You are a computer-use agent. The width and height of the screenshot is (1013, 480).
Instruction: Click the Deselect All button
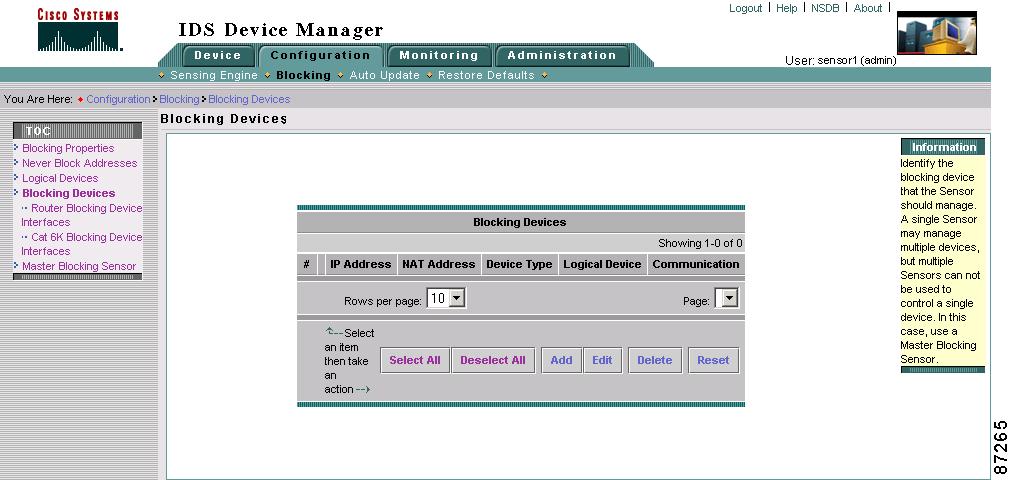click(x=493, y=360)
